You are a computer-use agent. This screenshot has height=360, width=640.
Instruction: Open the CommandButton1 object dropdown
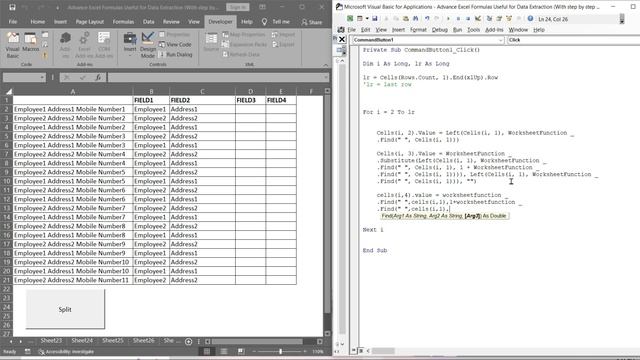pyautogui.click(x=501, y=40)
